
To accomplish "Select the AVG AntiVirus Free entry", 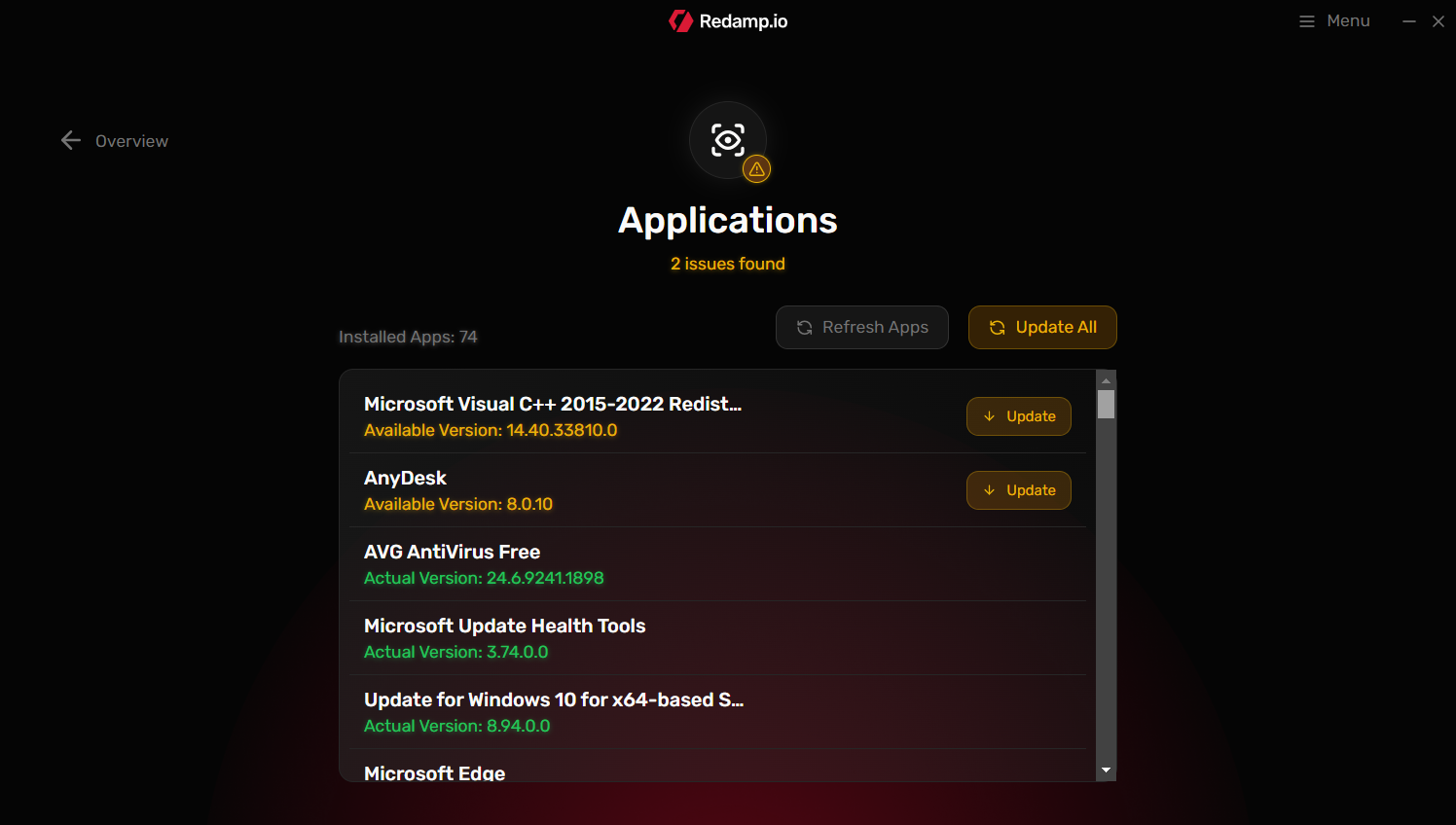I will 718,564.
